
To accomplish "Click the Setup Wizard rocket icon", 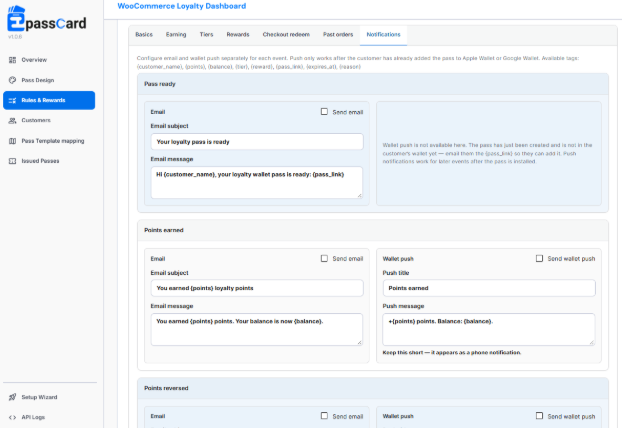I will [12, 397].
